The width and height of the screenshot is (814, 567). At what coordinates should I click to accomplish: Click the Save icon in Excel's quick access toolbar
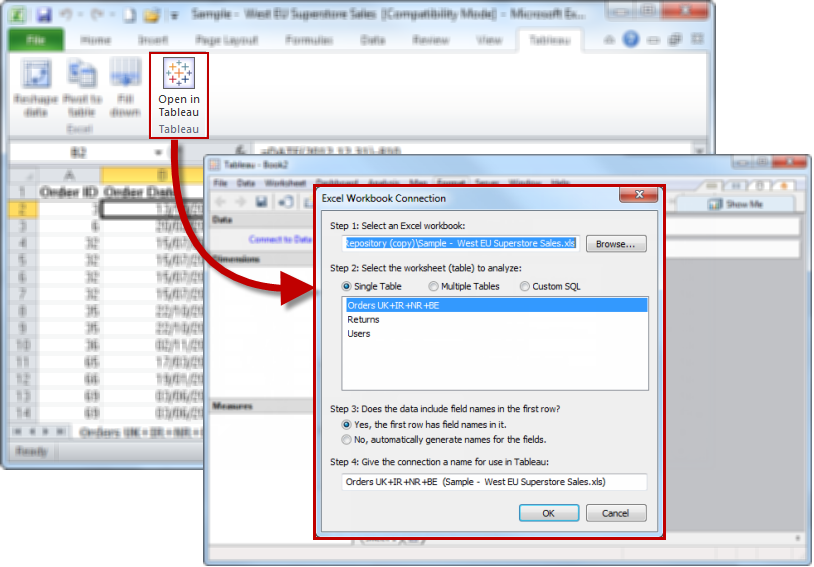[43, 16]
